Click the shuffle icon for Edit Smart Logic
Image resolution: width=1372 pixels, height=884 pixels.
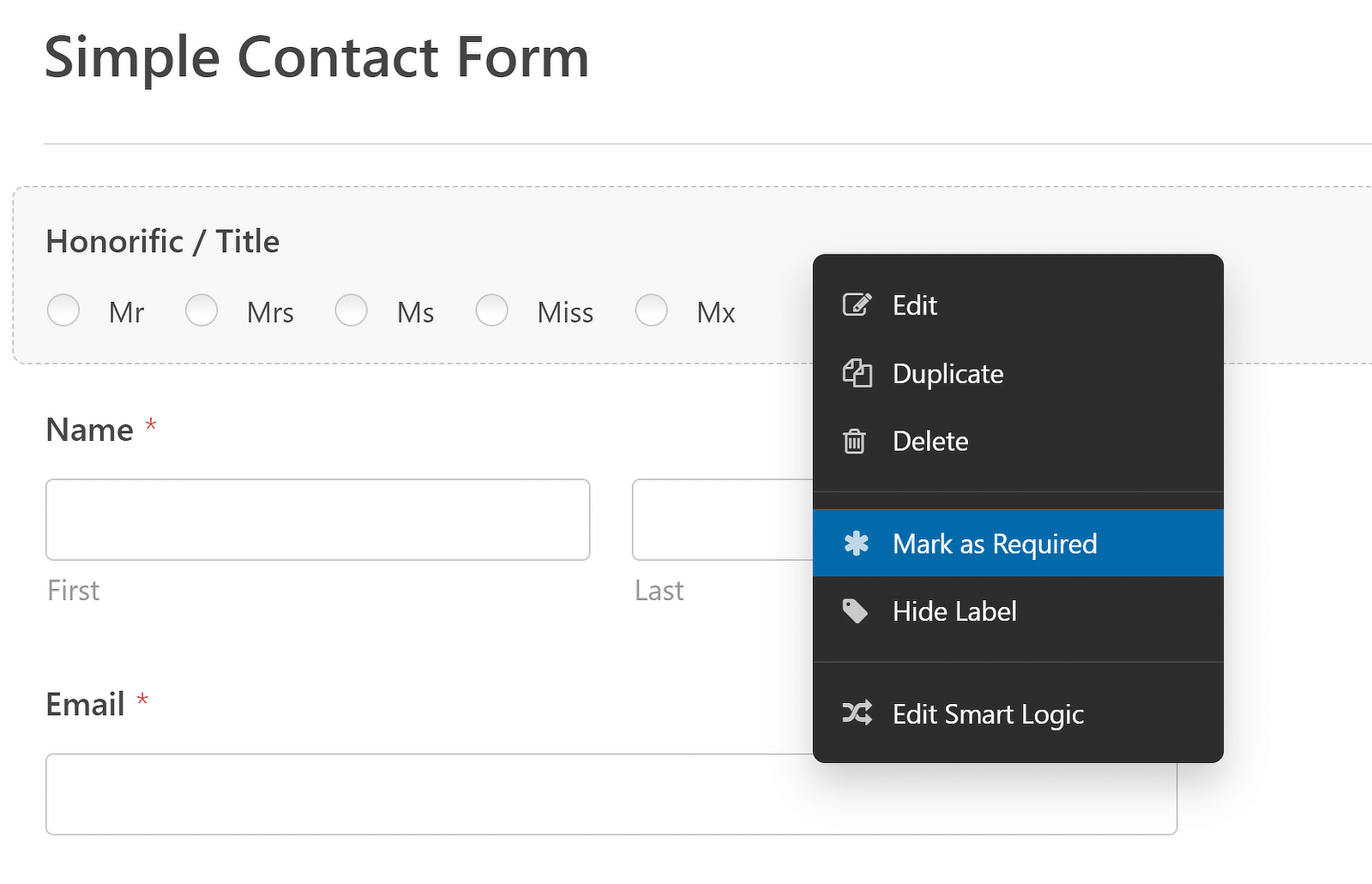pos(856,713)
